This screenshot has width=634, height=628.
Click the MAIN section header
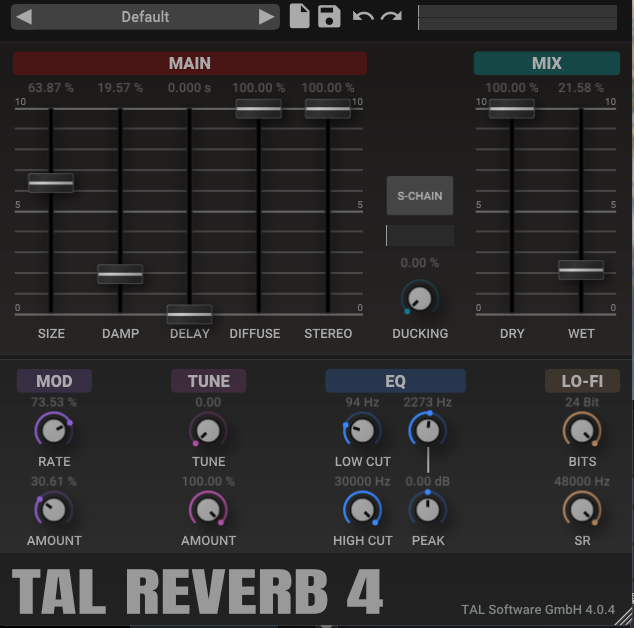190,63
